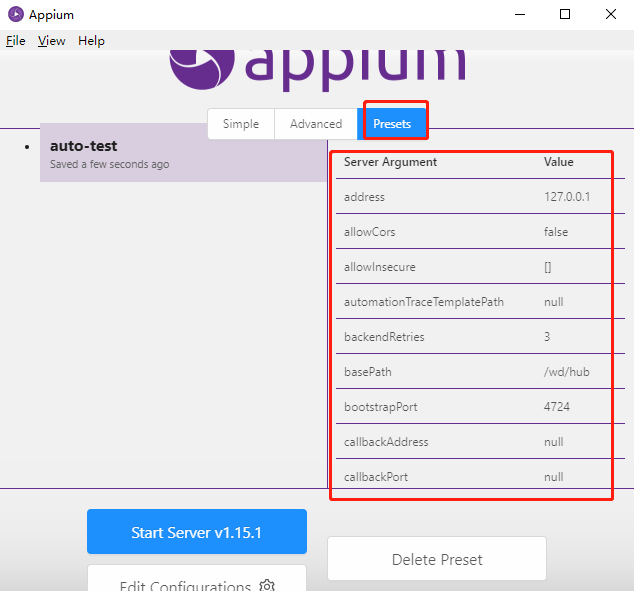Click the Appium logo icon in title bar
634x591 pixels.
pyautogui.click(x=16, y=14)
